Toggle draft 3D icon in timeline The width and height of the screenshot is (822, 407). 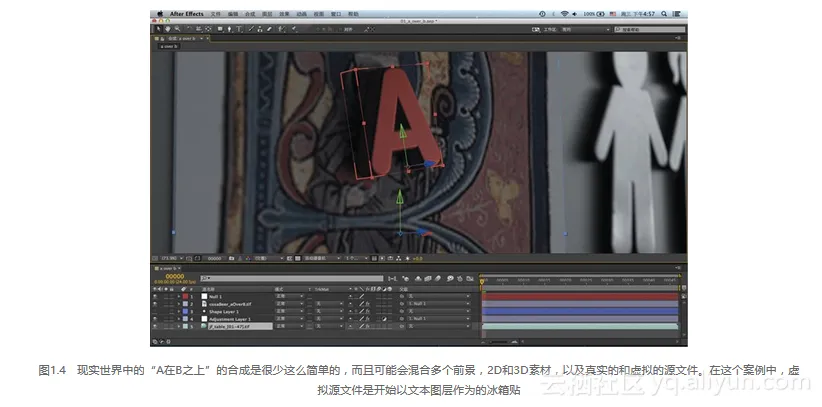[x=406, y=279]
